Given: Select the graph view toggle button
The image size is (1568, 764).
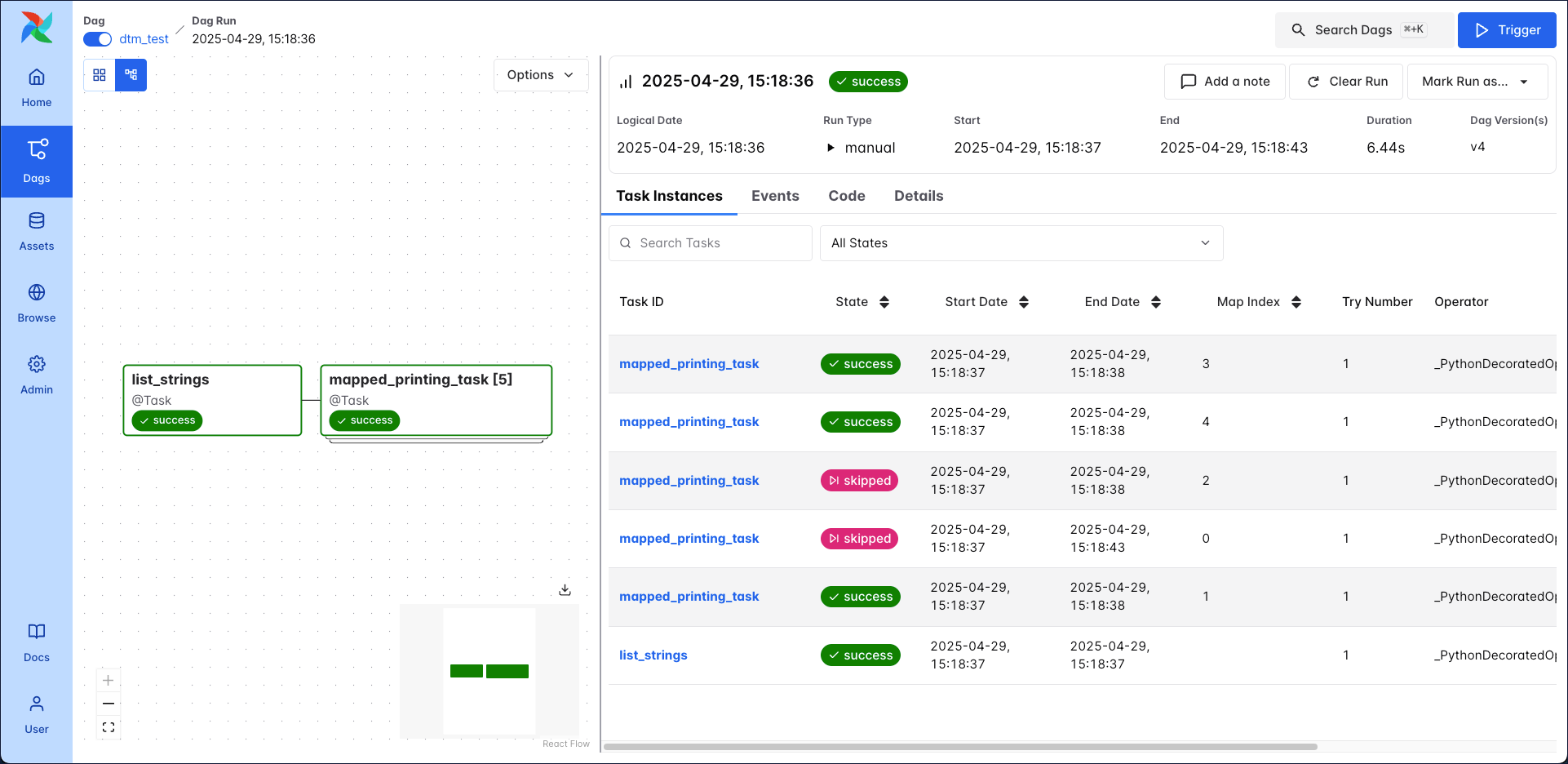Looking at the screenshot, I should pos(131,75).
